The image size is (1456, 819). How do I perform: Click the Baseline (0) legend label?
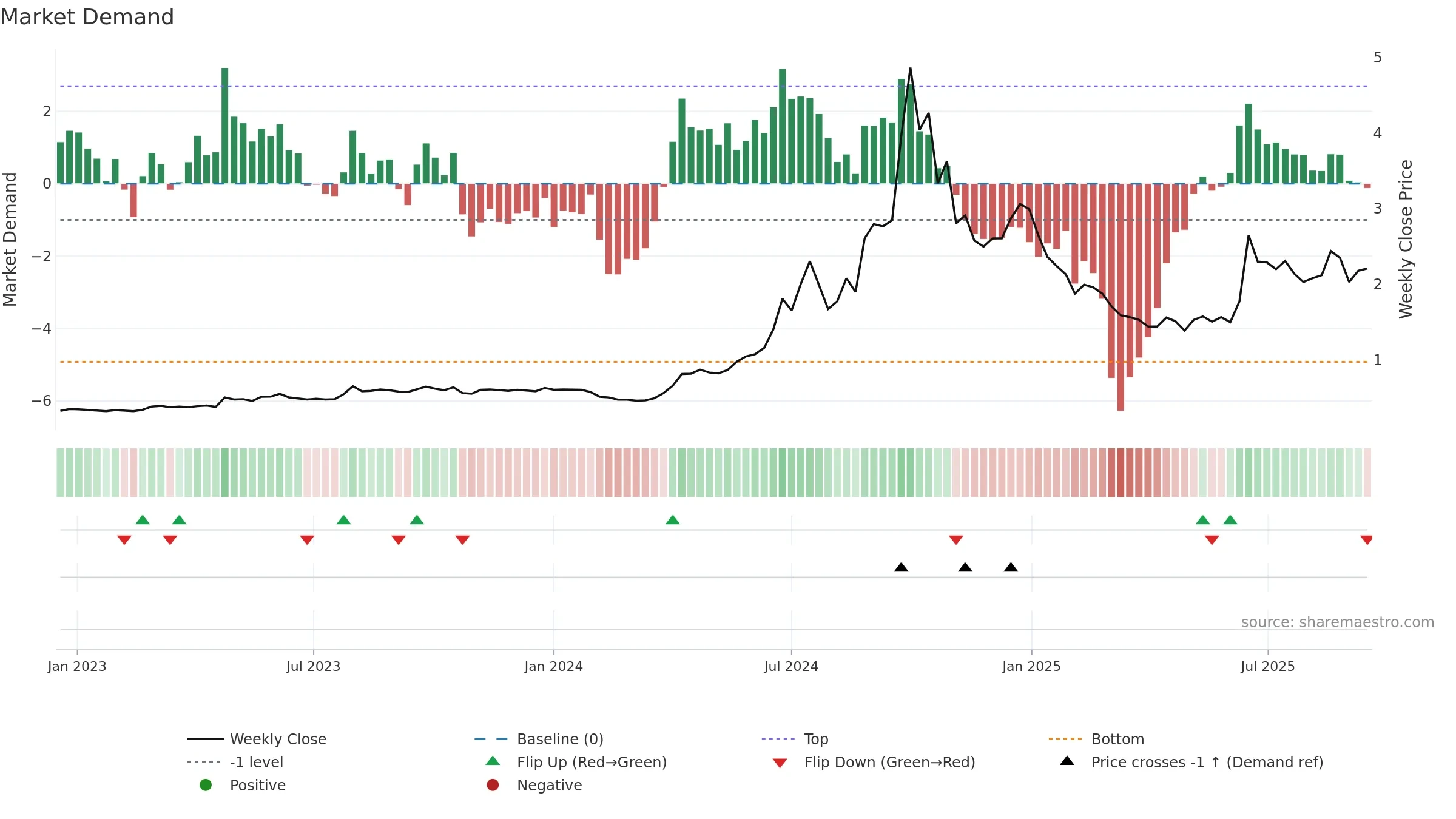[x=560, y=739]
